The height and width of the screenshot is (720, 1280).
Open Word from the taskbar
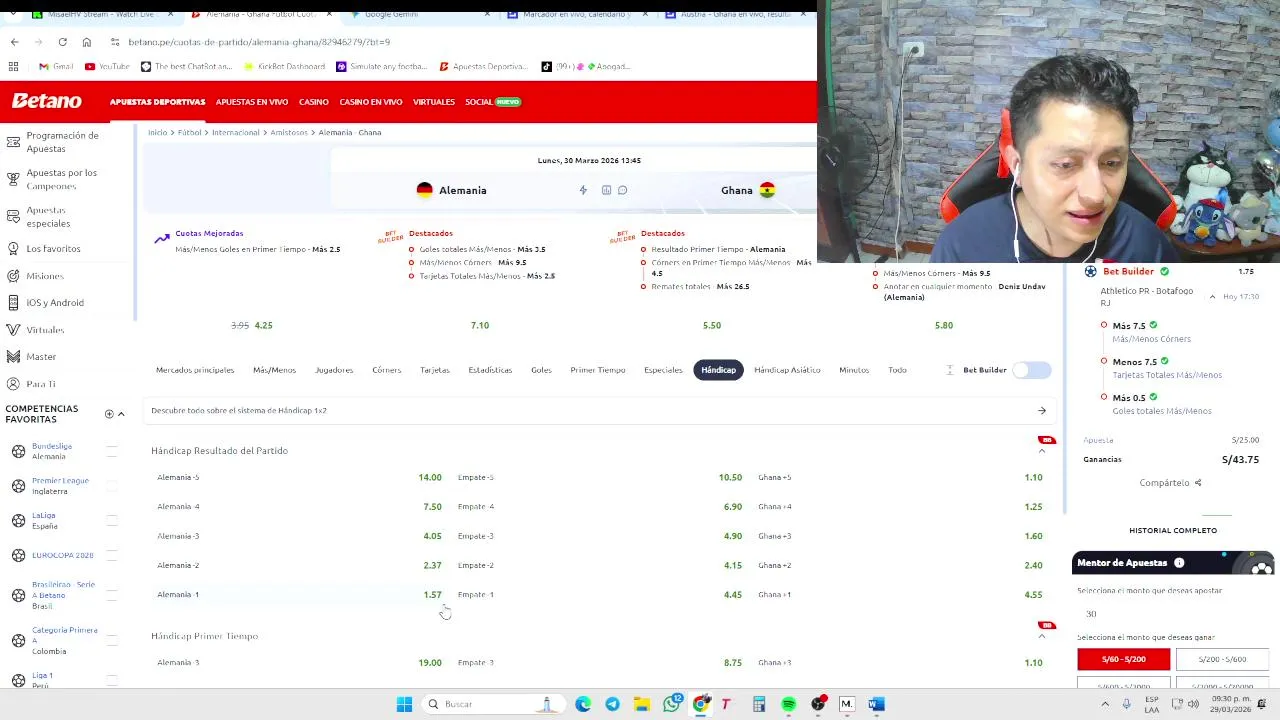pos(876,704)
